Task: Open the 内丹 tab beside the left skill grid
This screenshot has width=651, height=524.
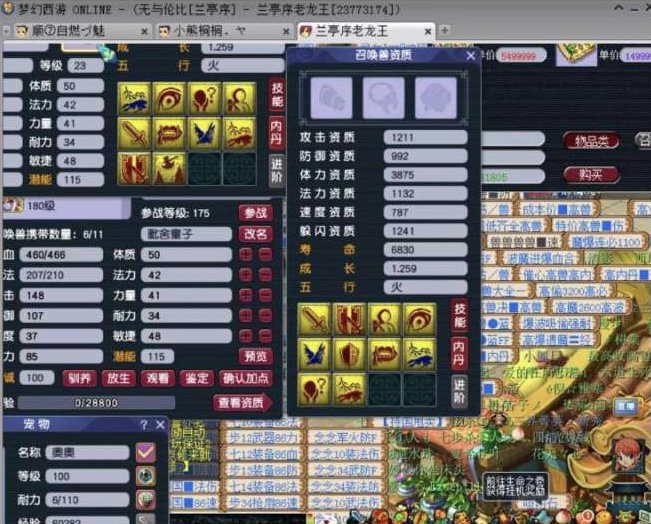Action: (x=277, y=132)
